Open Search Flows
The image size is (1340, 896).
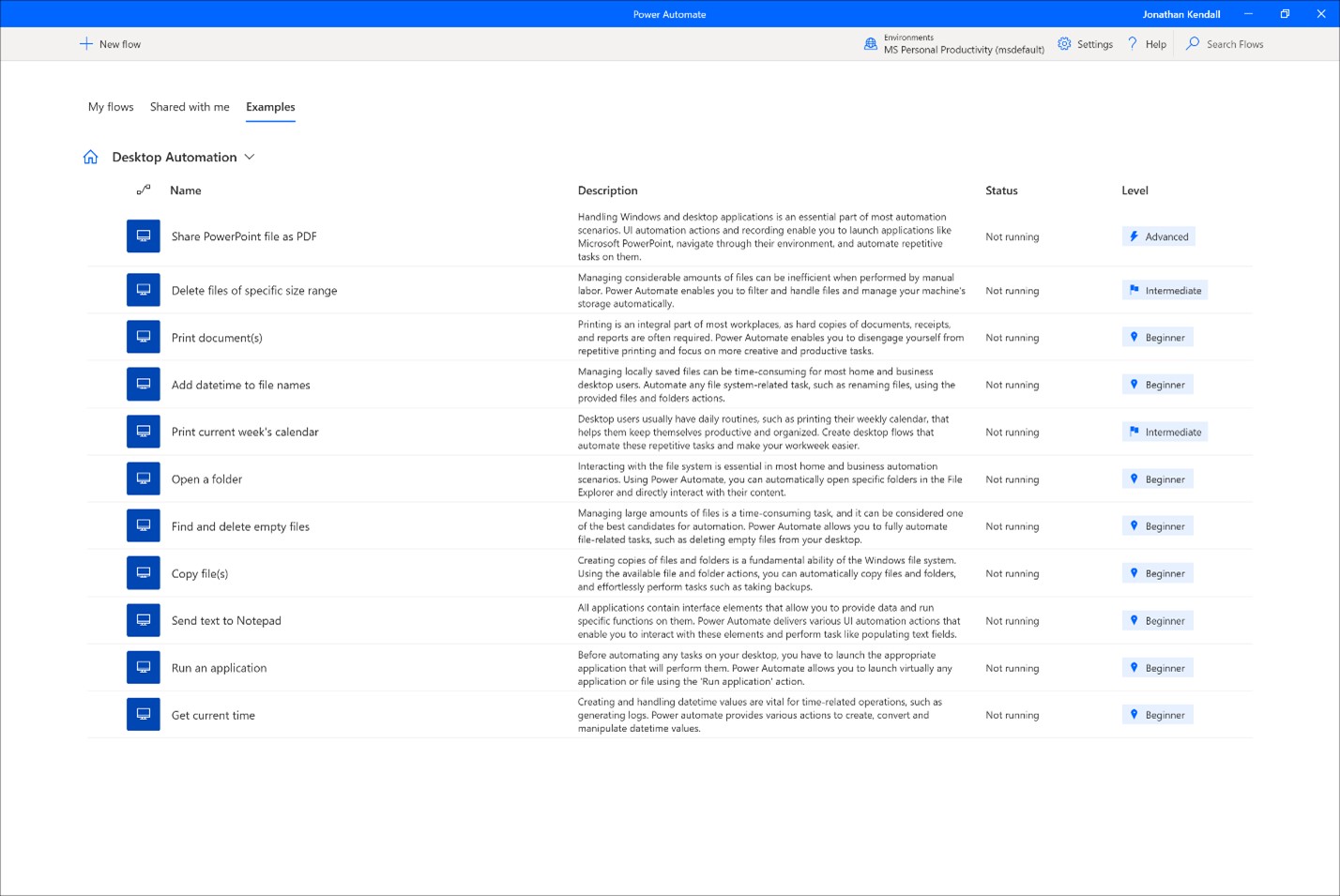point(1224,43)
